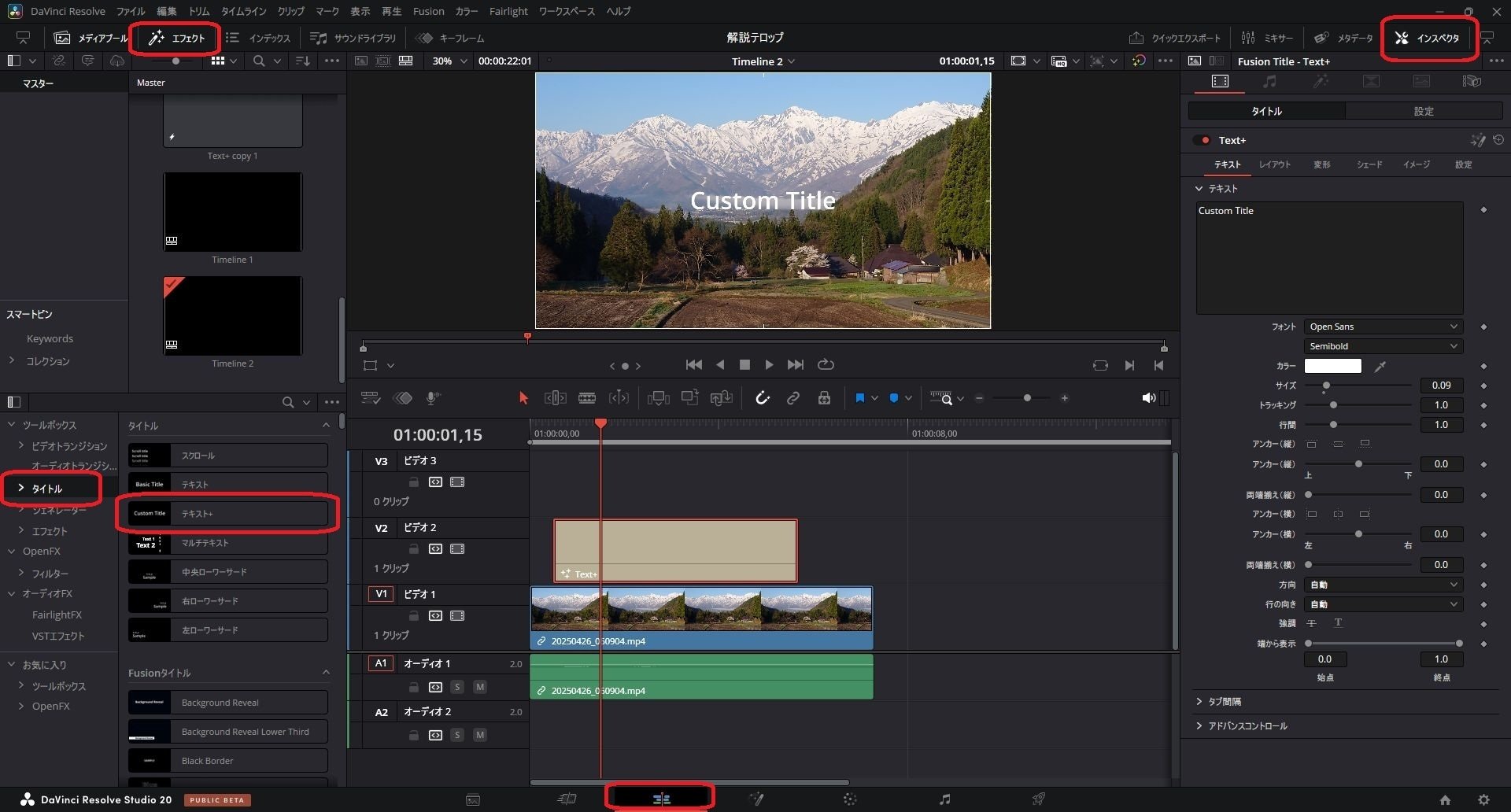
Task: Click the トラッキング slider
Action: (1359, 405)
